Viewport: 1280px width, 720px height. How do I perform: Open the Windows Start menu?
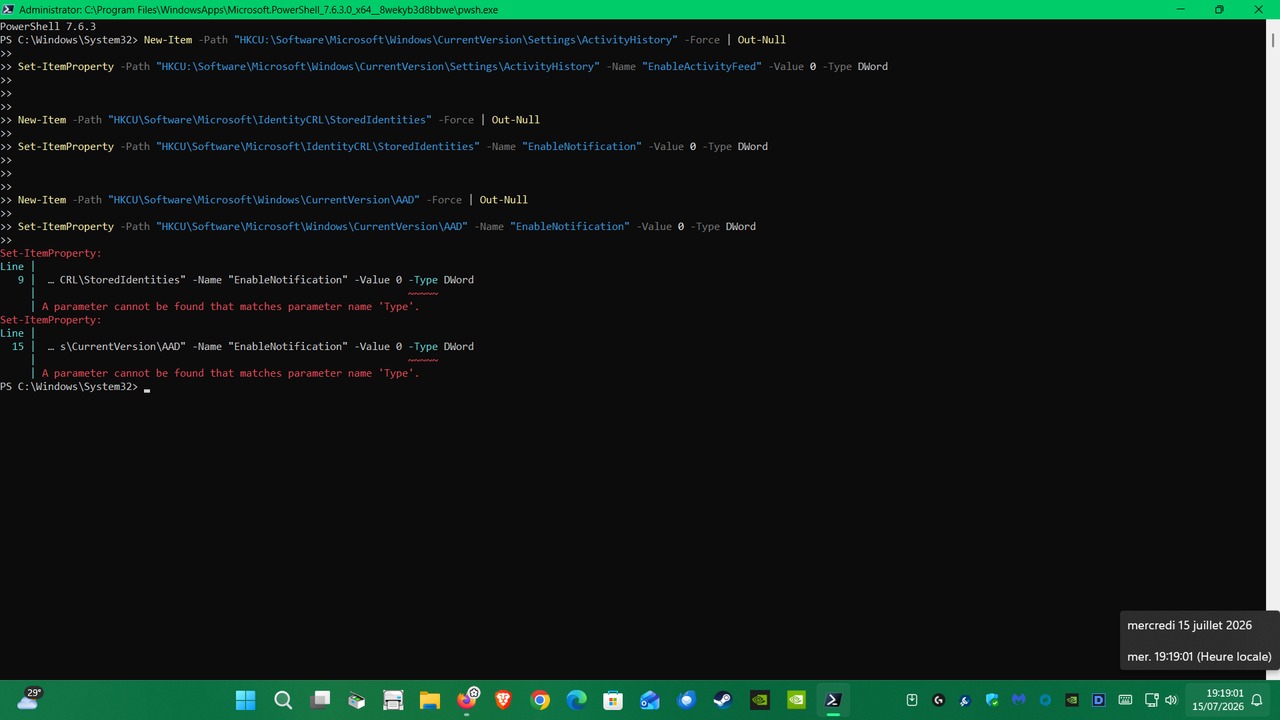[245, 700]
